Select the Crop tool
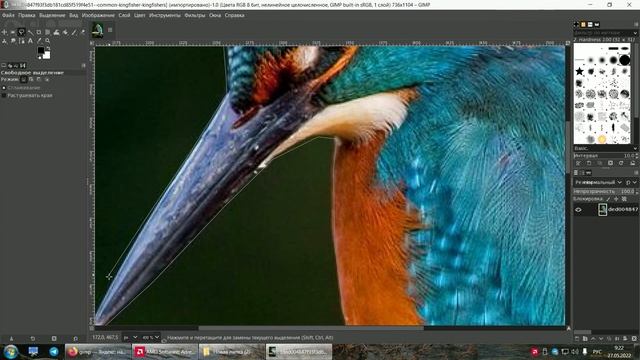This screenshot has width=640, height=360. (x=39, y=32)
